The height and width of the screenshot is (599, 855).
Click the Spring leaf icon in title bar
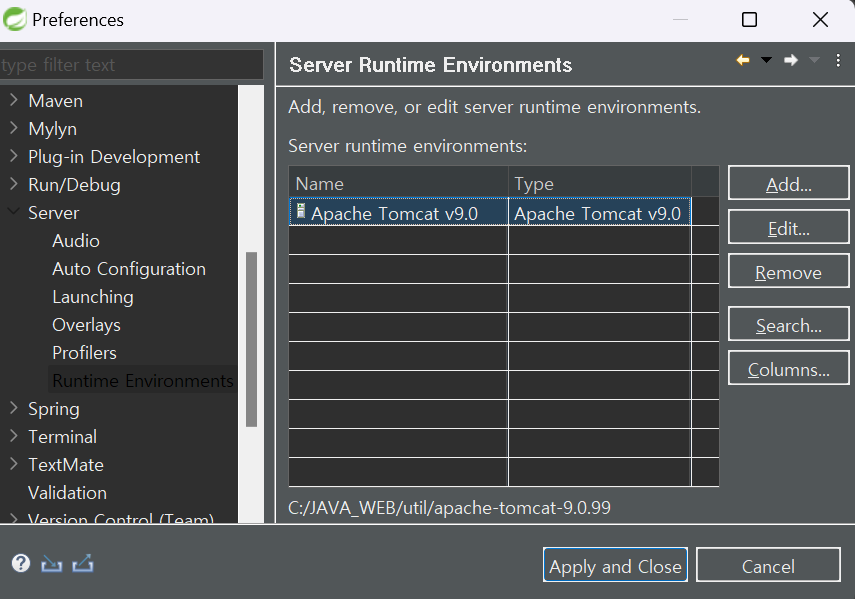15,19
